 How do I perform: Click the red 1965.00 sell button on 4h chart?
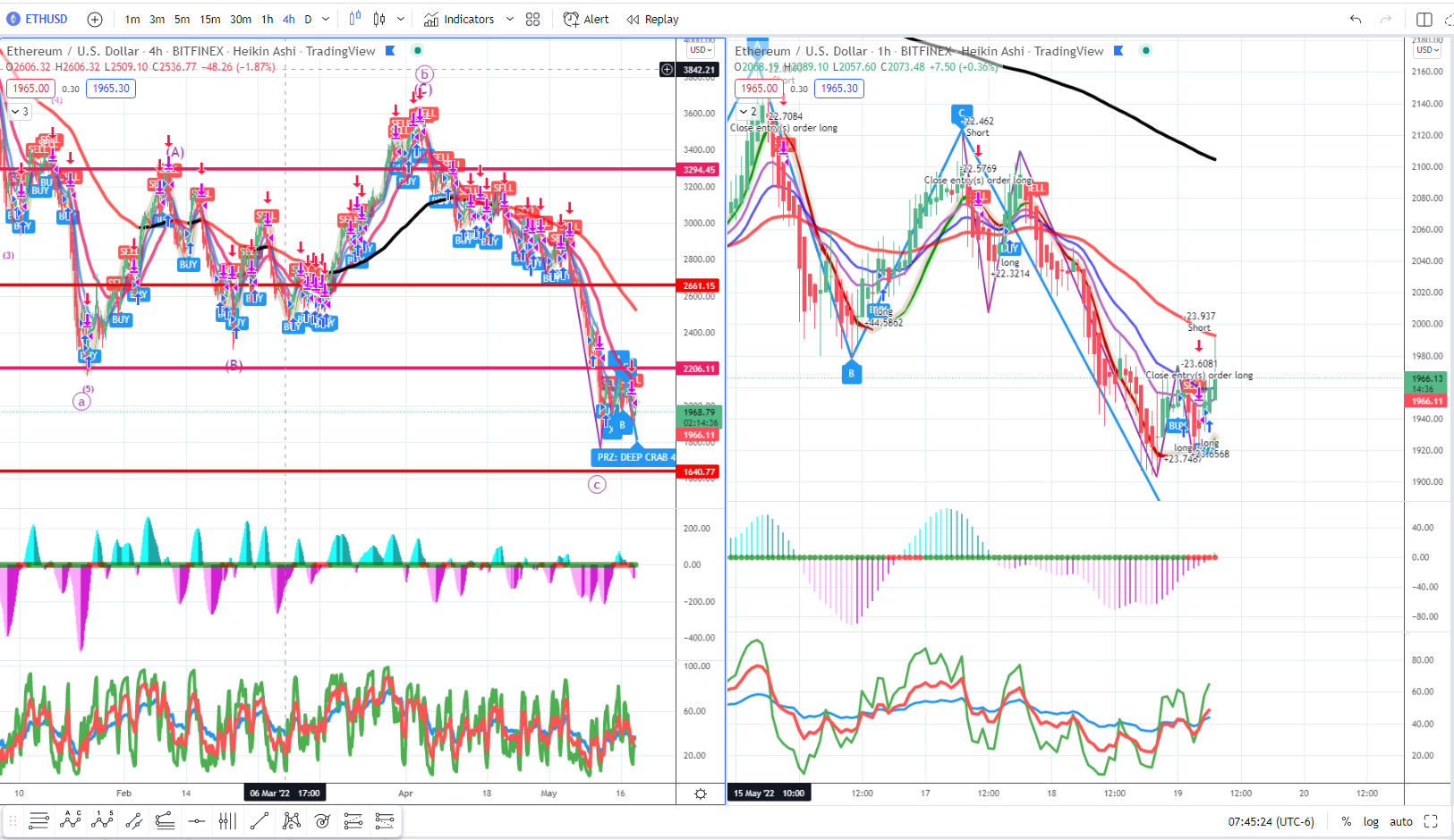31,89
